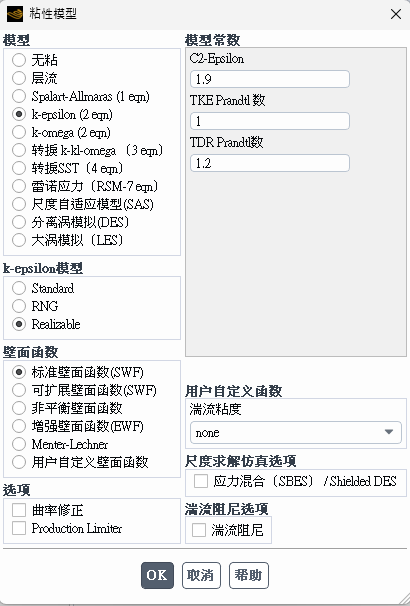The image size is (410, 606).
Task: Select k-omega (2 eqn) model
Action: (19, 132)
